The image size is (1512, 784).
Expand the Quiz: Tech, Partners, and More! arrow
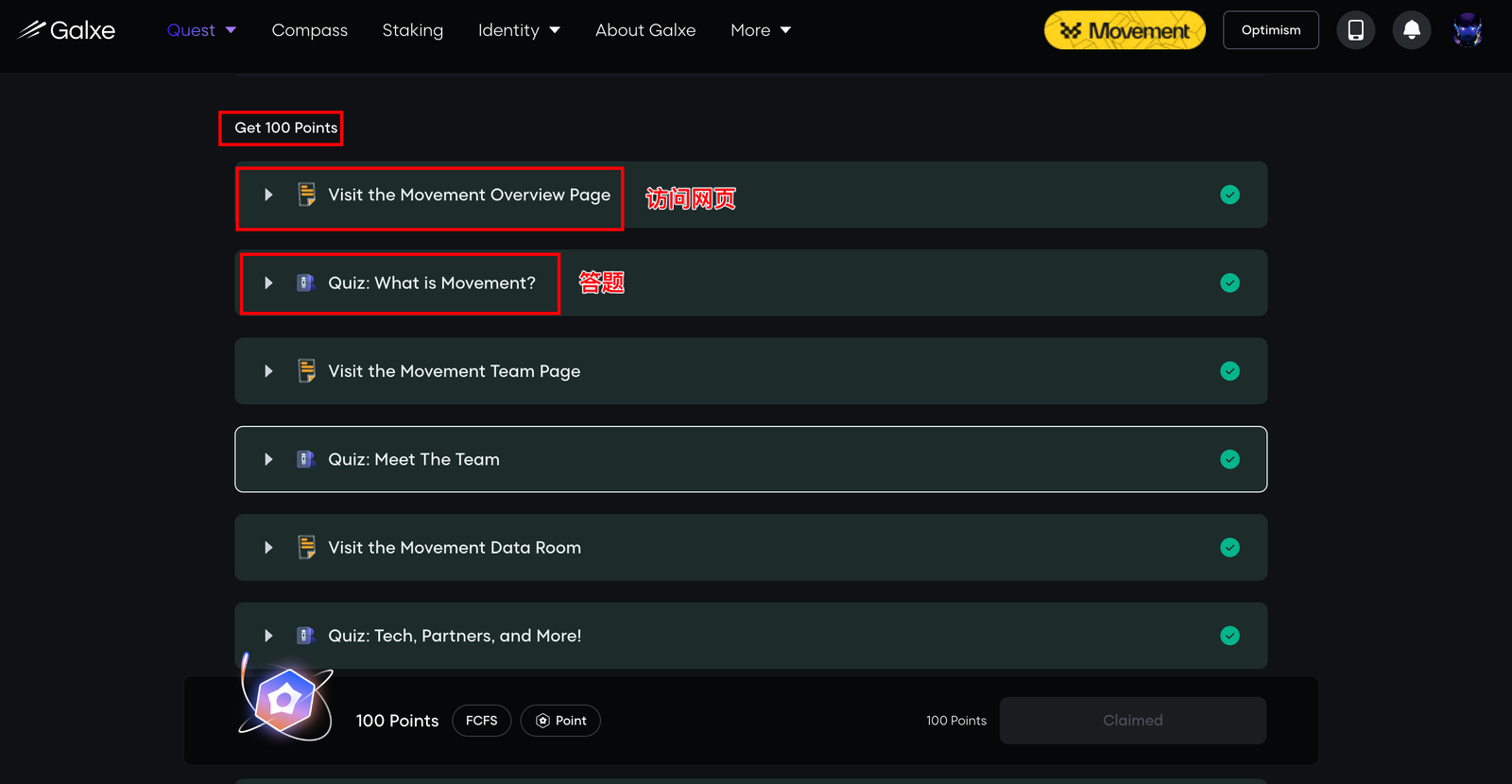pos(268,636)
